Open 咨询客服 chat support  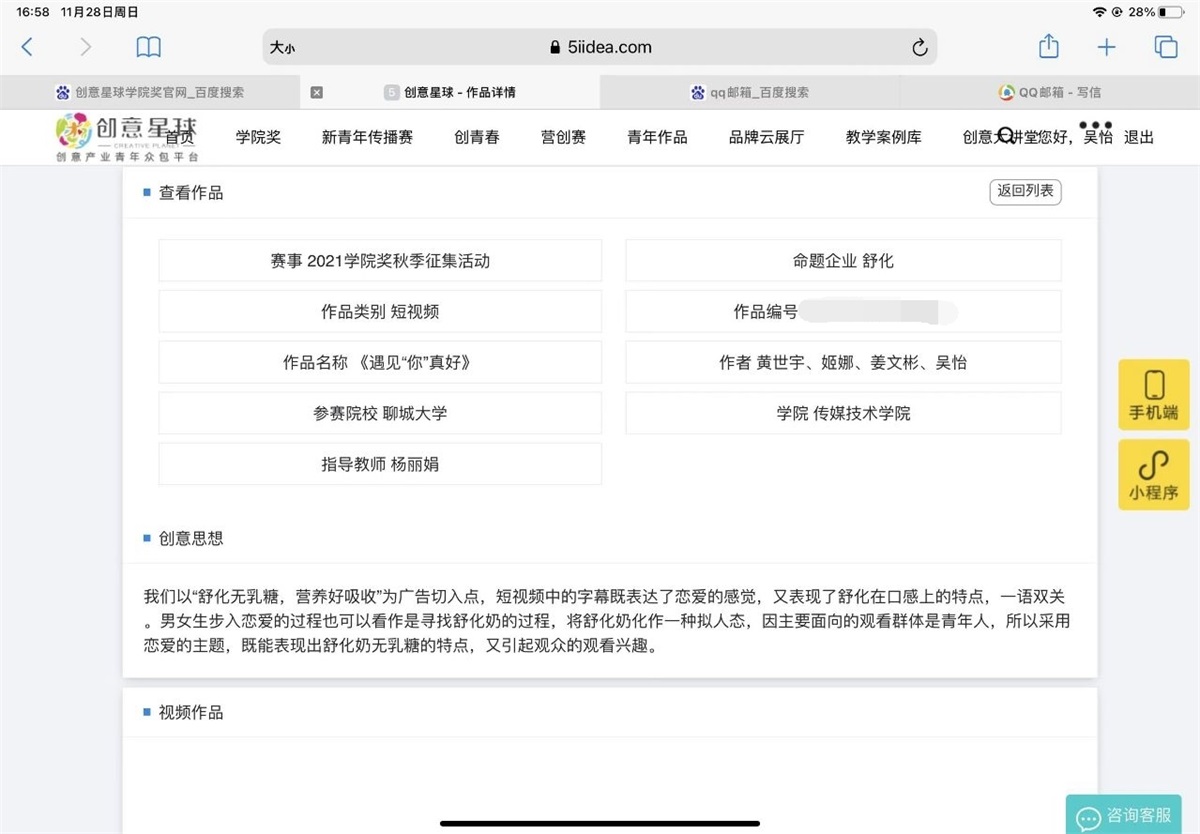pos(1124,815)
